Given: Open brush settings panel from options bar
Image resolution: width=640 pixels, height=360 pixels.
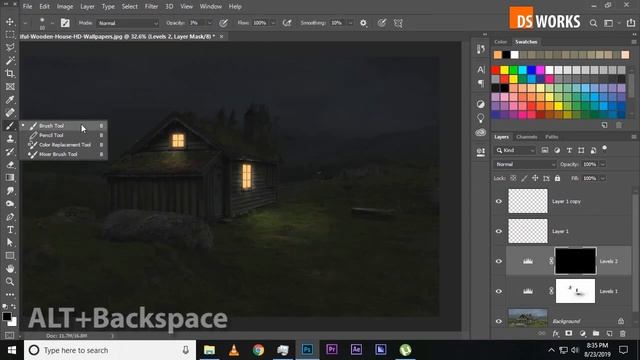Looking at the screenshot, I should (65, 23).
